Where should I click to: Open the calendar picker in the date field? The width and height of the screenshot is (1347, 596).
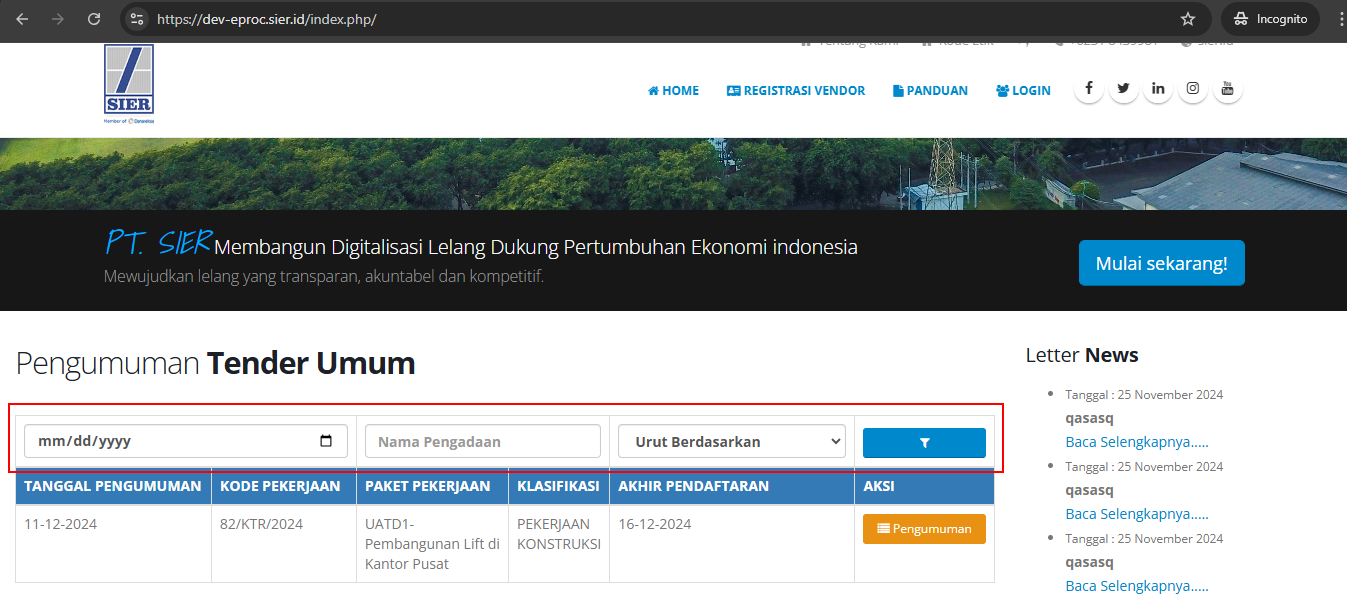tap(326, 441)
